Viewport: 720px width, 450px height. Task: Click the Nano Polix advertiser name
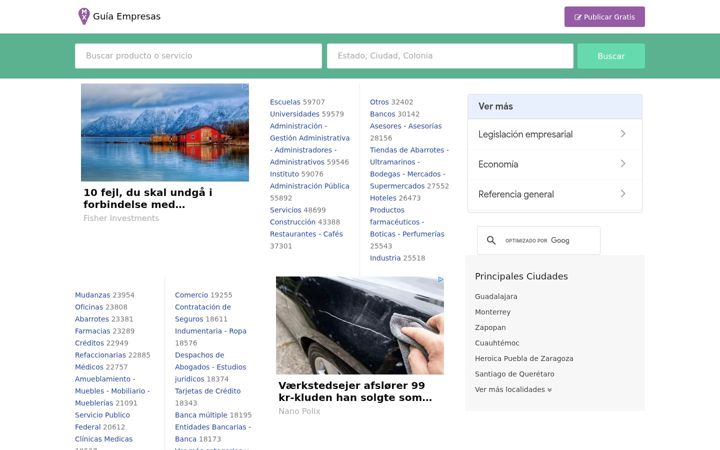299,411
